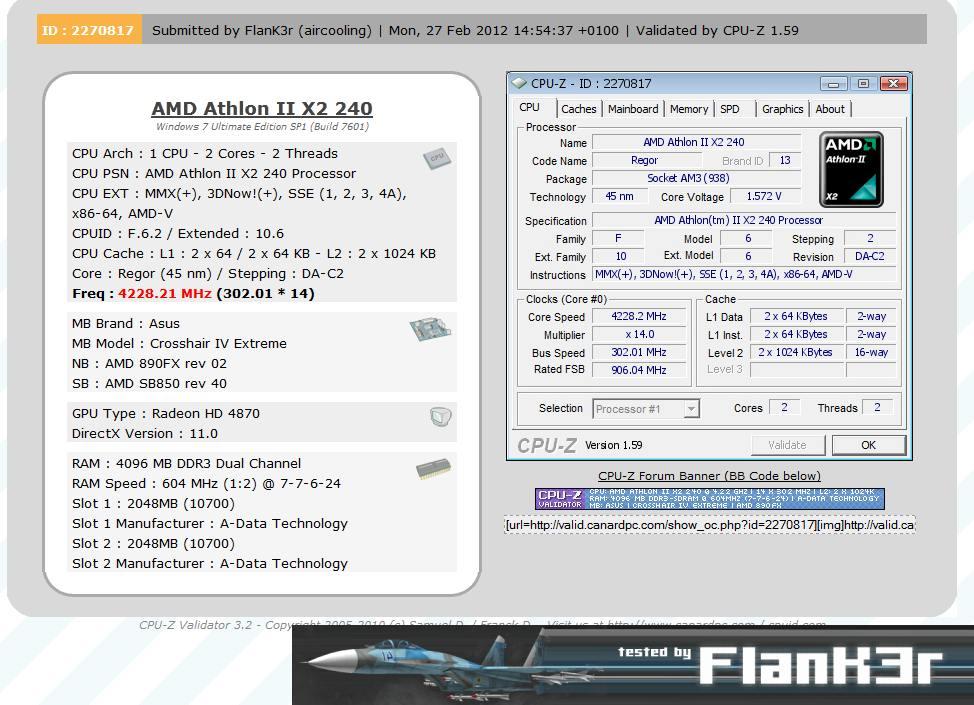Click the OK button in CPU-Z
Viewport: 974px width, 705px height.
point(868,445)
